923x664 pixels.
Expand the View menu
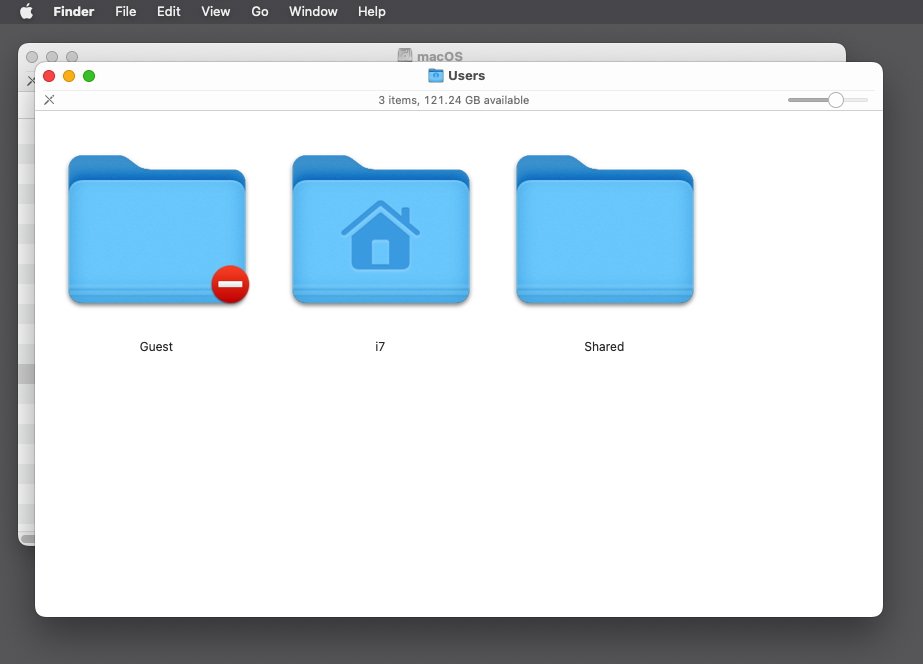click(x=215, y=12)
